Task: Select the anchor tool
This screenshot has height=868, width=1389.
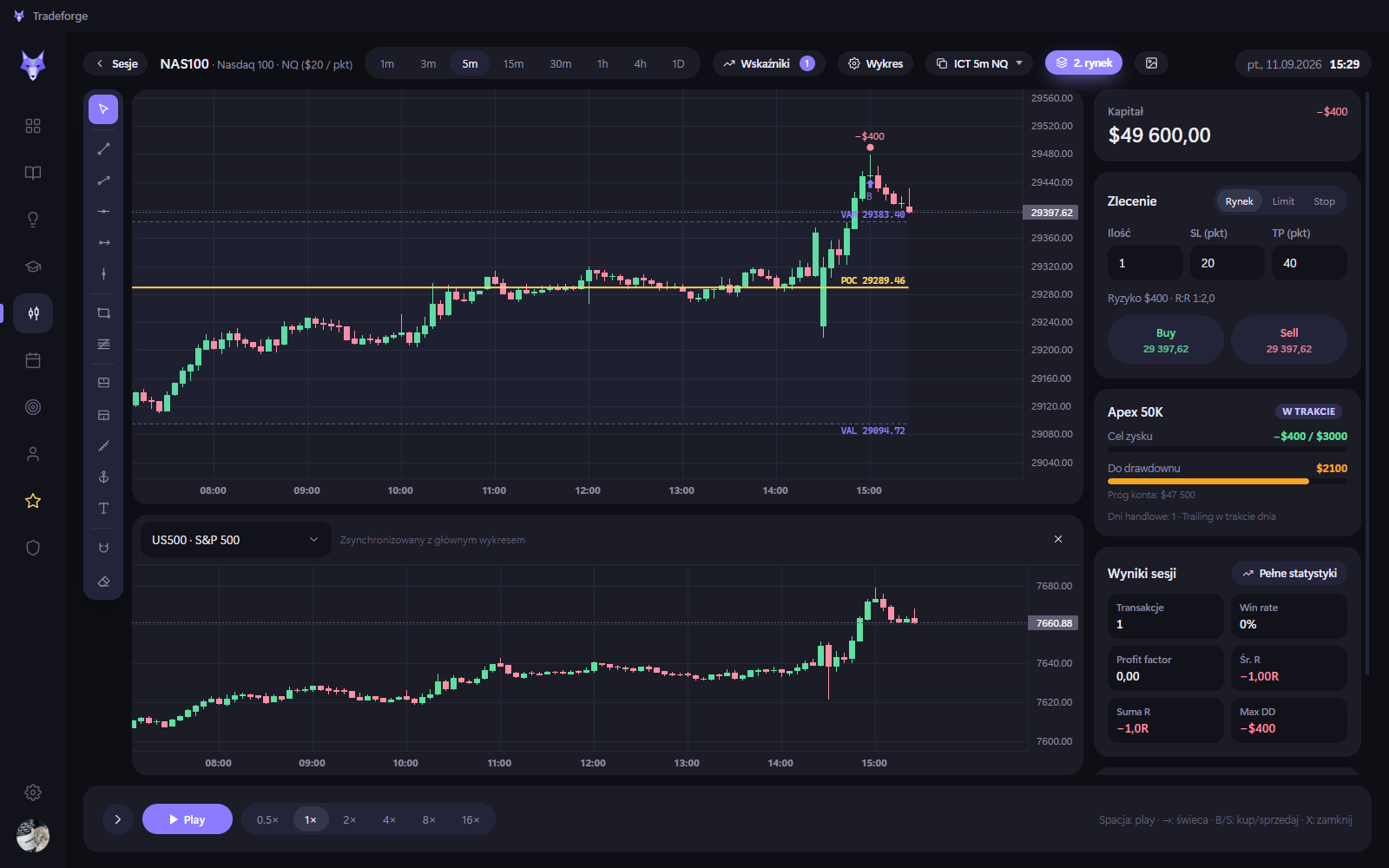Action: 103,477
